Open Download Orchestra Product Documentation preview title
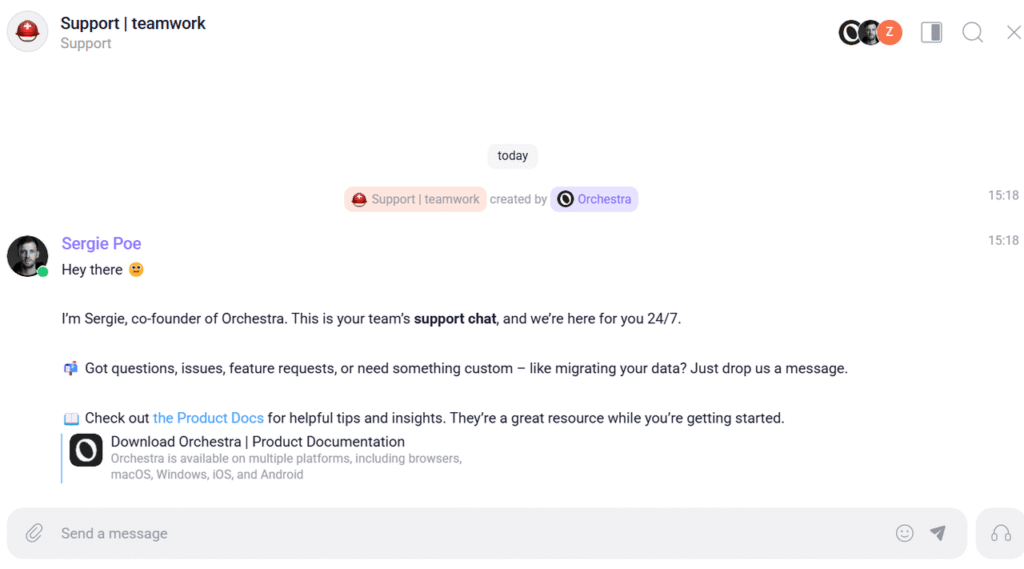This screenshot has width=1024, height=569. (258, 442)
